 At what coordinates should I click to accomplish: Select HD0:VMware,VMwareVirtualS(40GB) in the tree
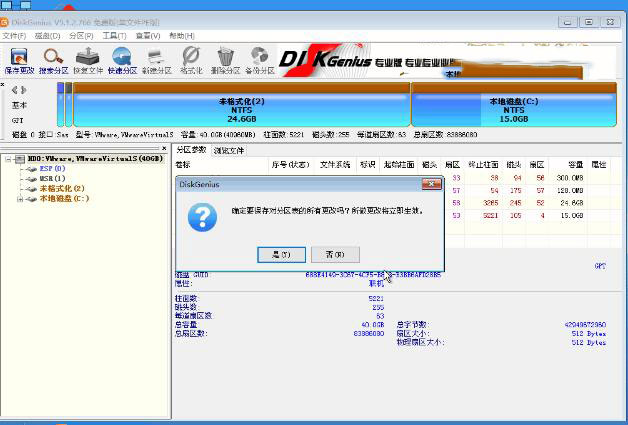point(95,159)
